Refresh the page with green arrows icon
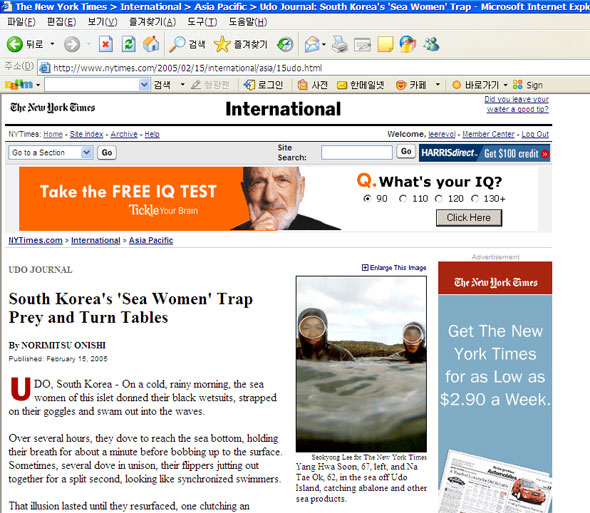Image resolution: width=590 pixels, height=513 pixels. pyautogui.click(x=128, y=44)
